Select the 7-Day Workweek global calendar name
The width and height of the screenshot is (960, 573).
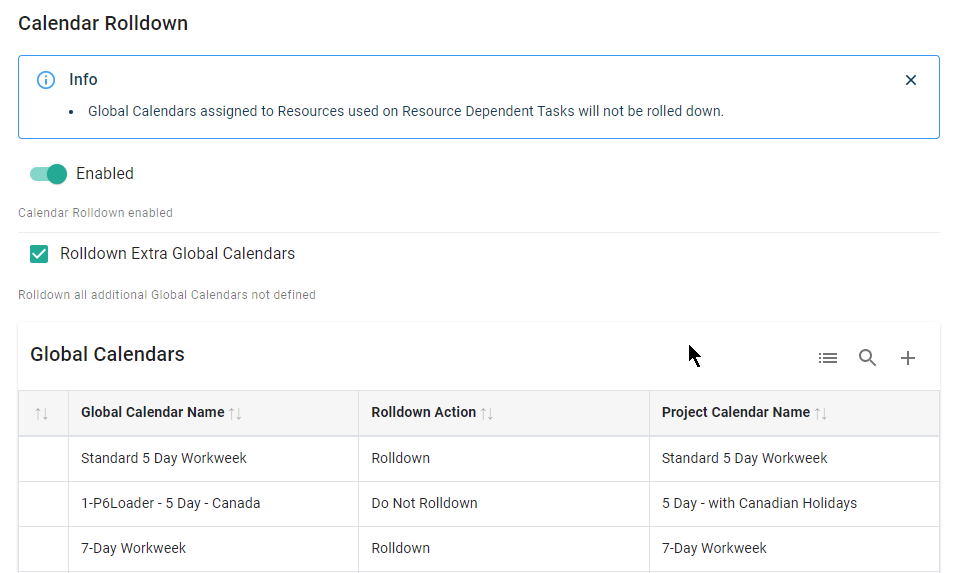[x=134, y=548]
